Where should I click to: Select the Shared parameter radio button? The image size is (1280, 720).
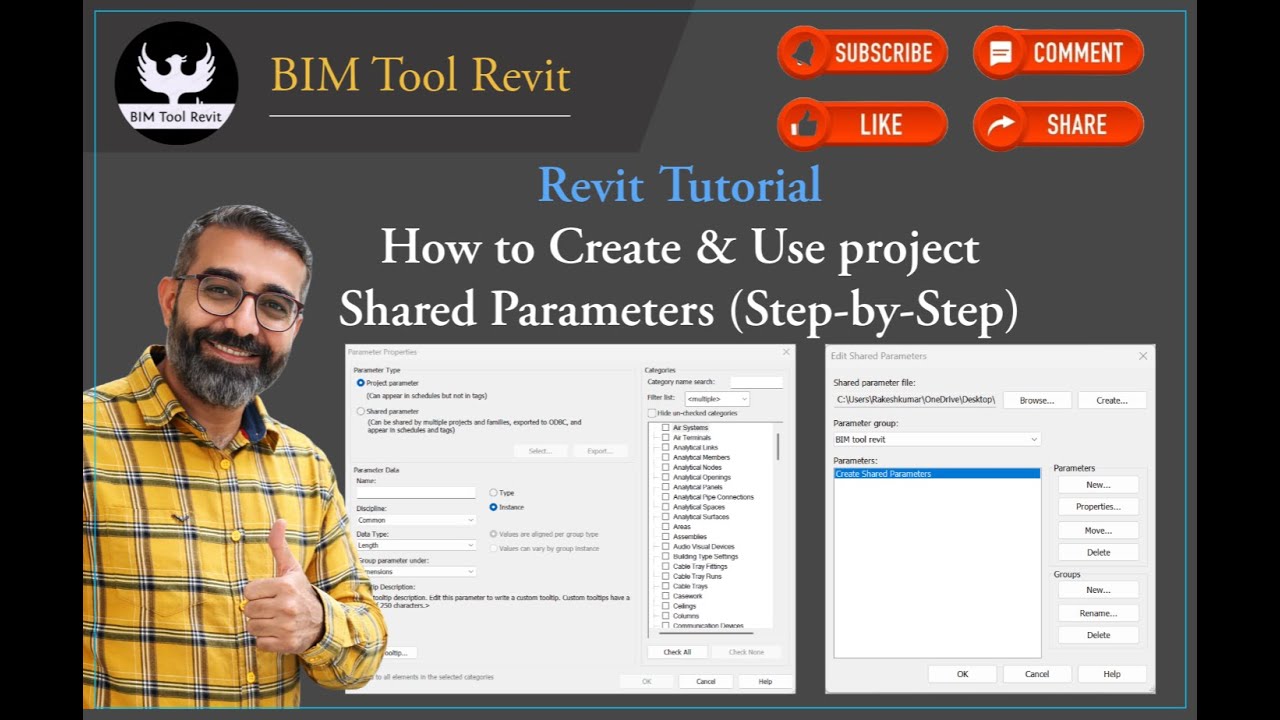click(x=361, y=411)
